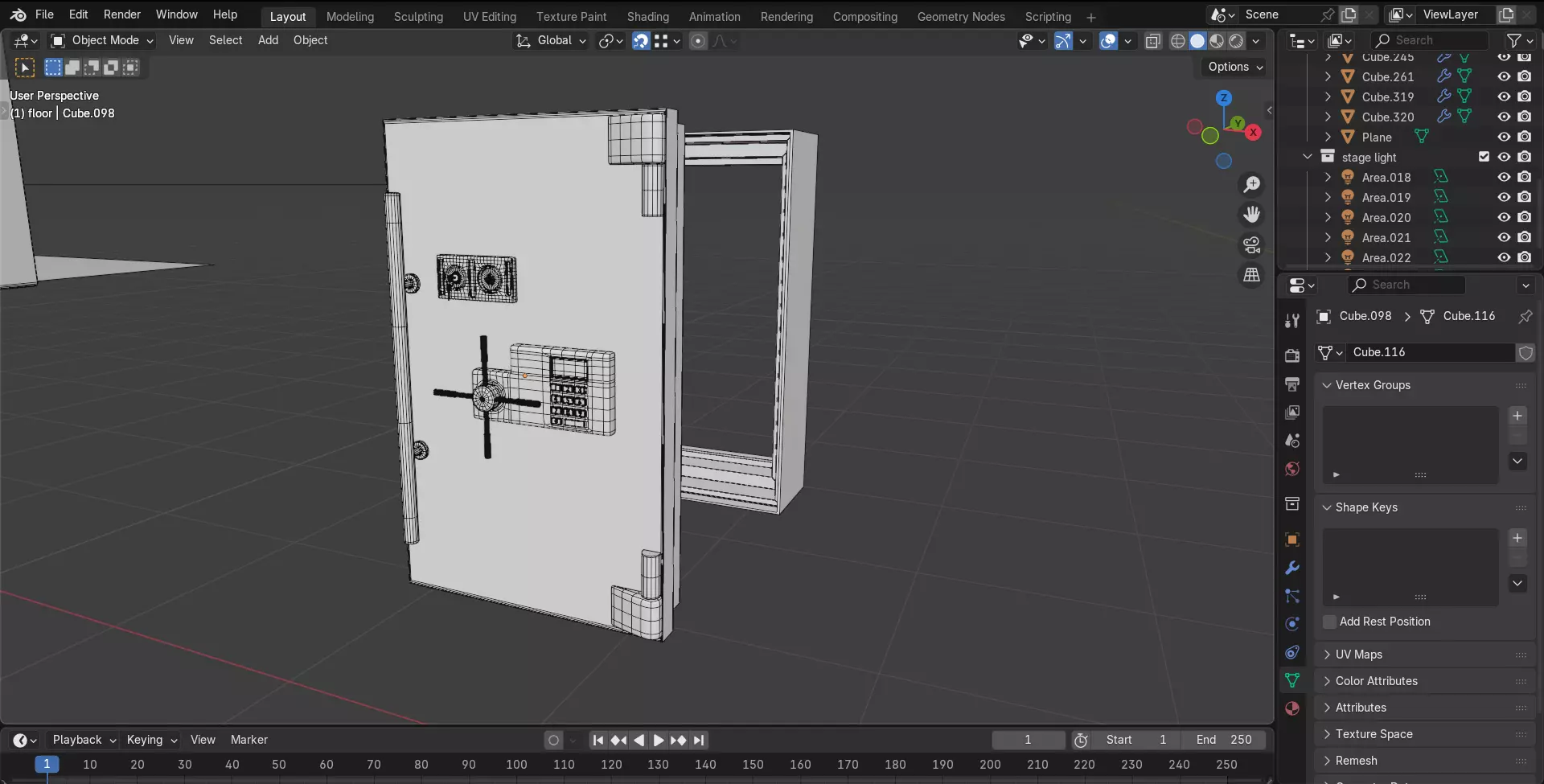Open the View Layer properties tab

(1292, 412)
